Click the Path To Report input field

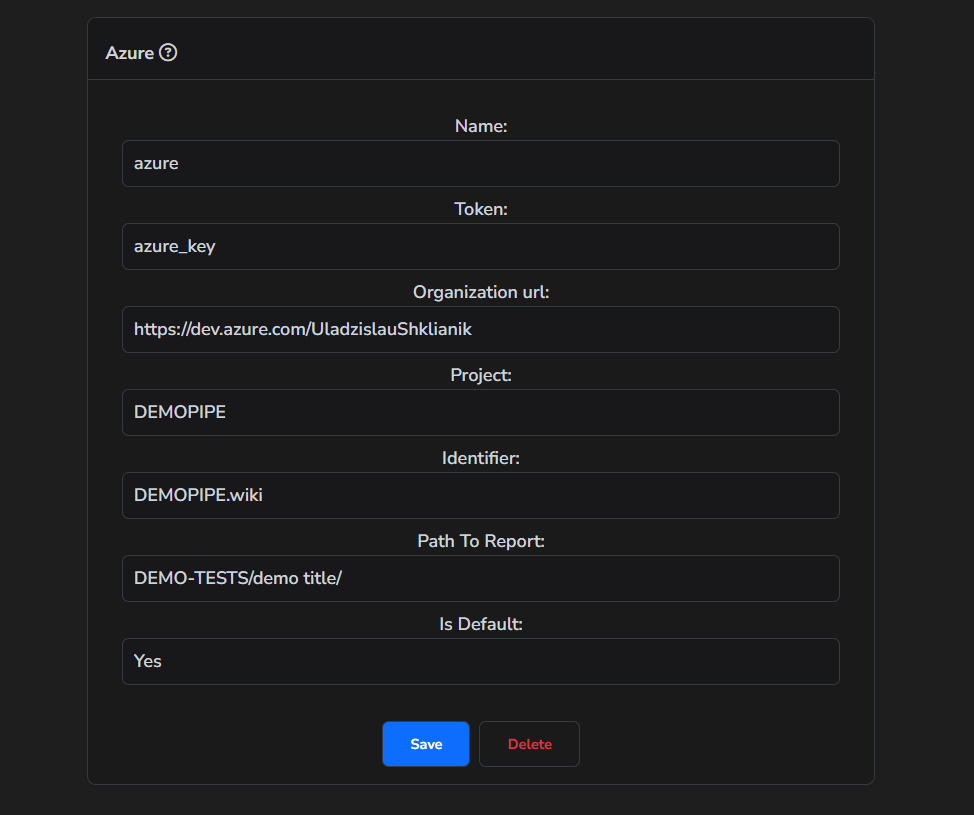click(480, 578)
